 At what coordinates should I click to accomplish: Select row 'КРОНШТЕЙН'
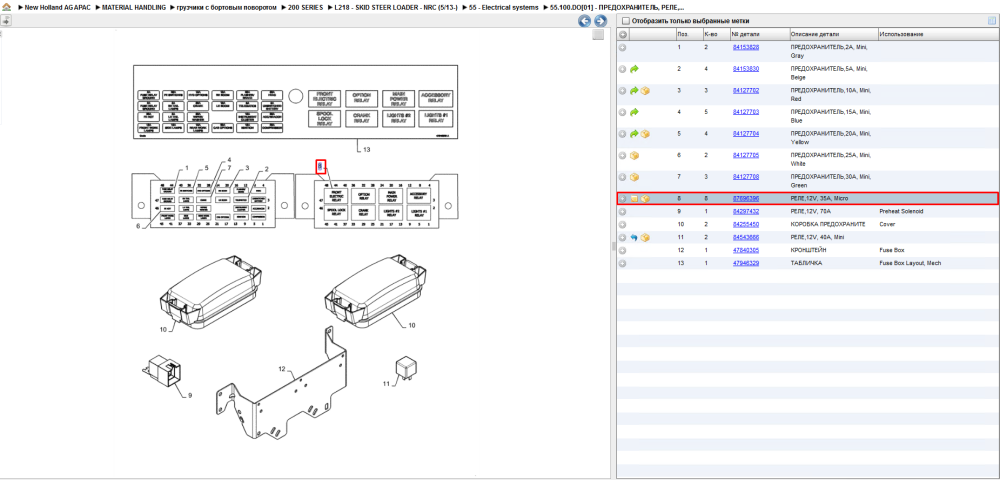tap(807, 251)
